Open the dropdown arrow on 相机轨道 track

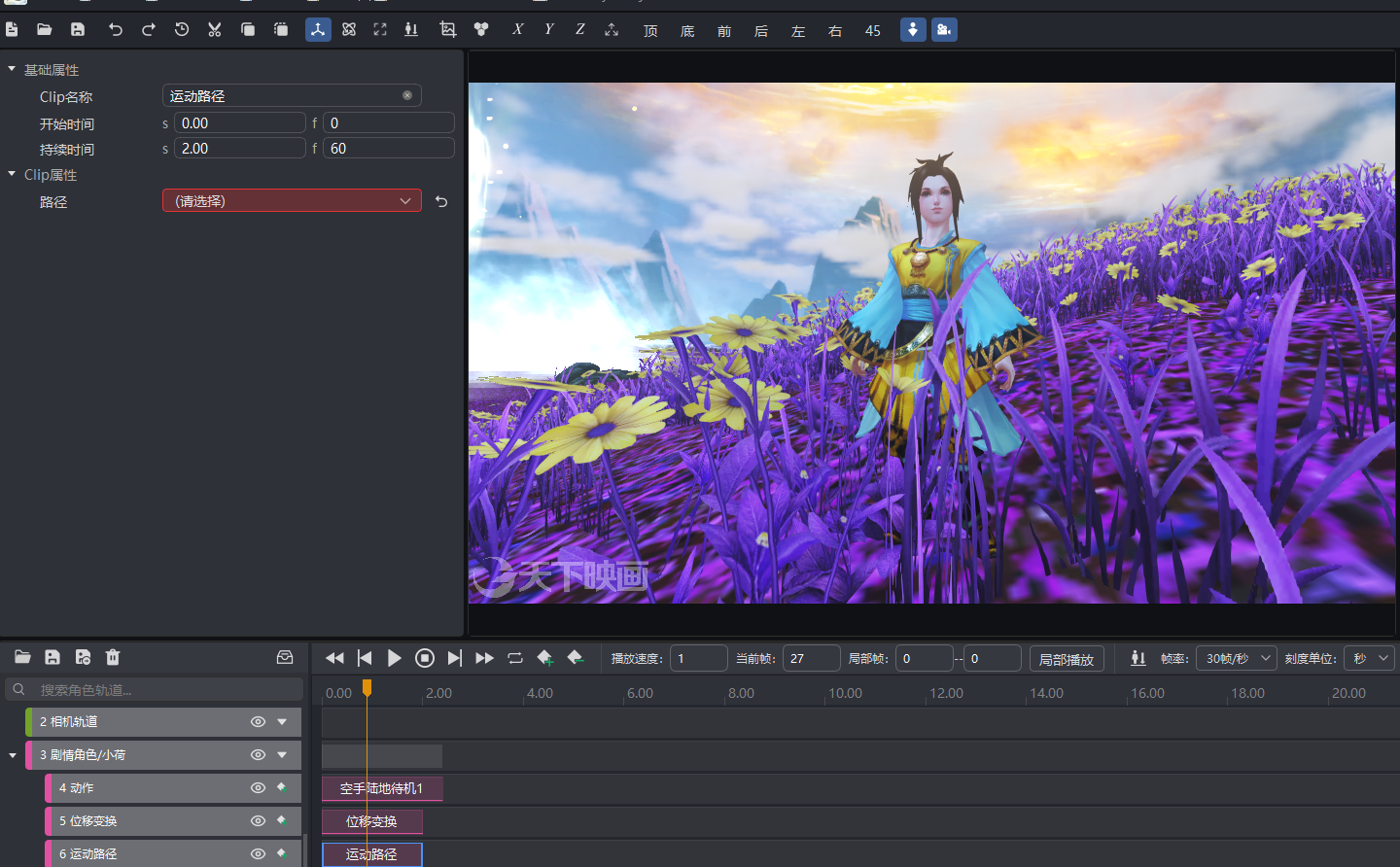[282, 721]
